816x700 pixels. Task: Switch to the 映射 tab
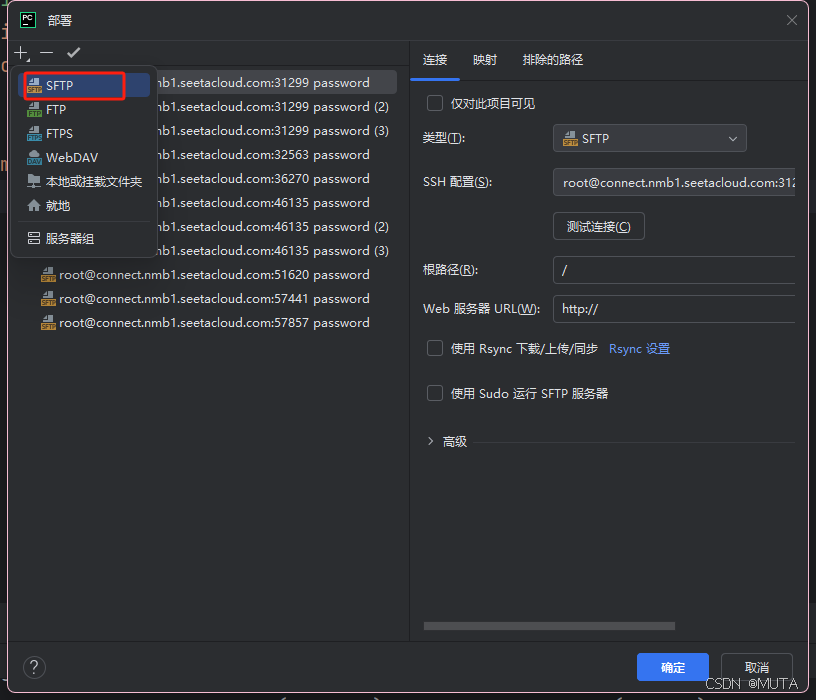point(485,60)
